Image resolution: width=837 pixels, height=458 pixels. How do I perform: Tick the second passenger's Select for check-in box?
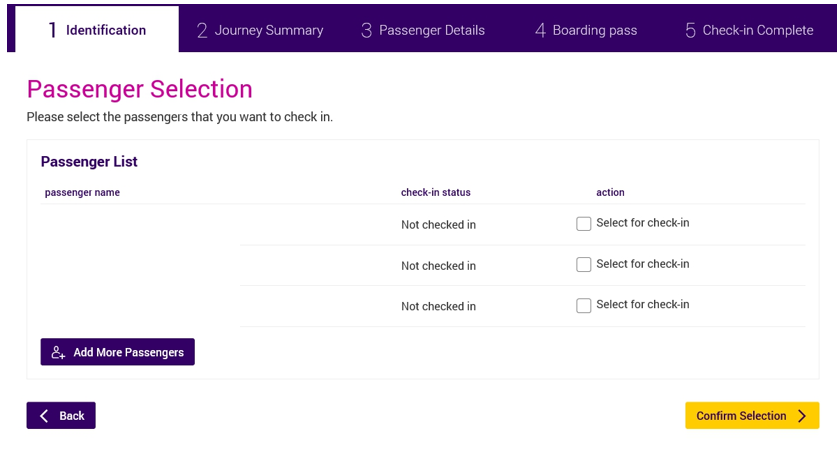[x=583, y=264]
